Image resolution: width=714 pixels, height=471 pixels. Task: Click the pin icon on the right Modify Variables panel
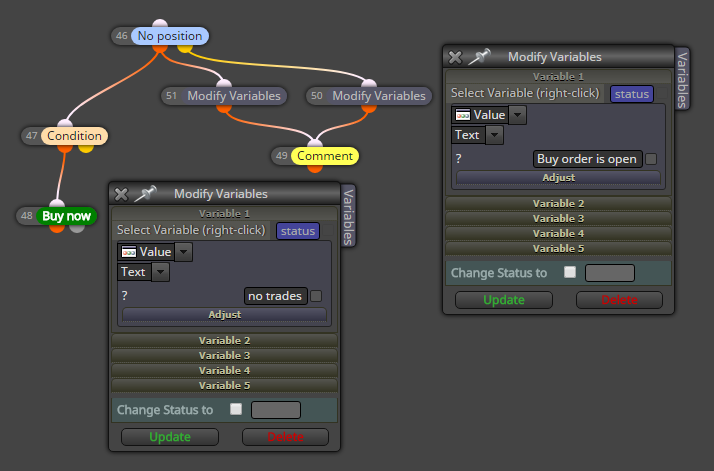pyautogui.click(x=479, y=57)
